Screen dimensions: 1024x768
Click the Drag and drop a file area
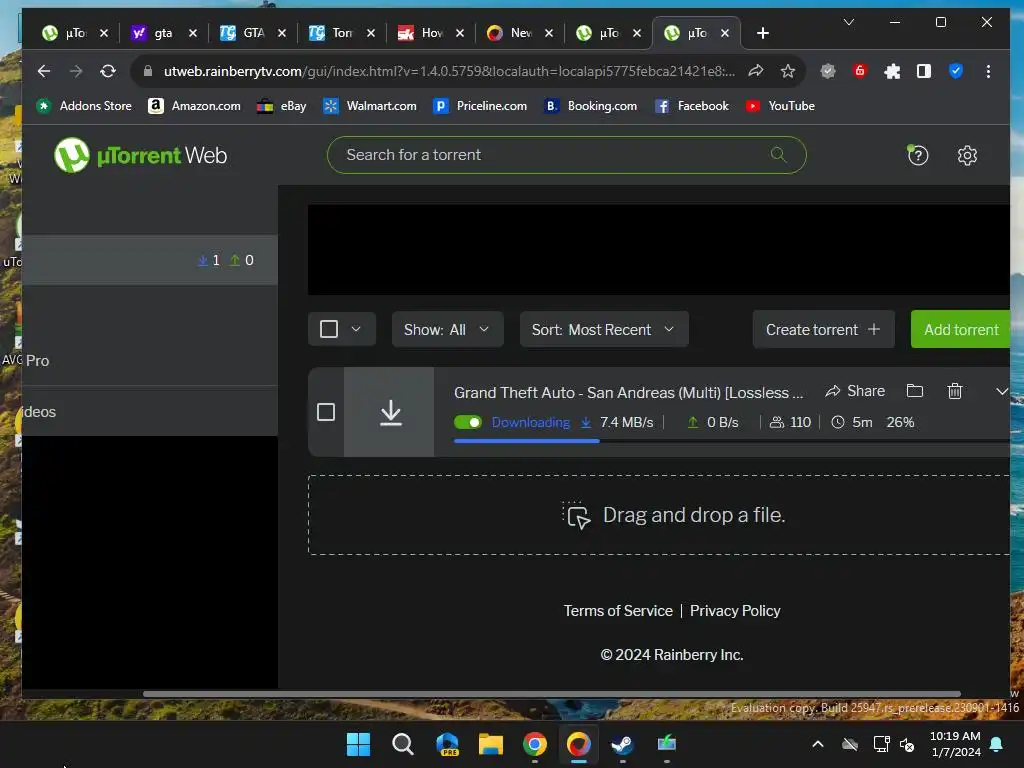[660, 515]
